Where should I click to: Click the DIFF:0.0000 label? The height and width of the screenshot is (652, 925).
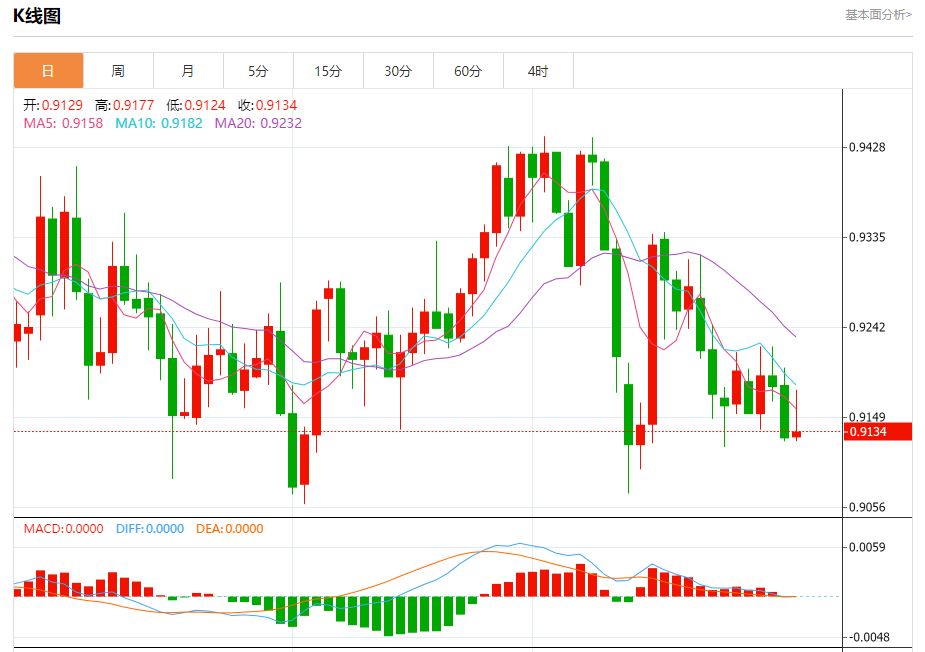(150, 529)
